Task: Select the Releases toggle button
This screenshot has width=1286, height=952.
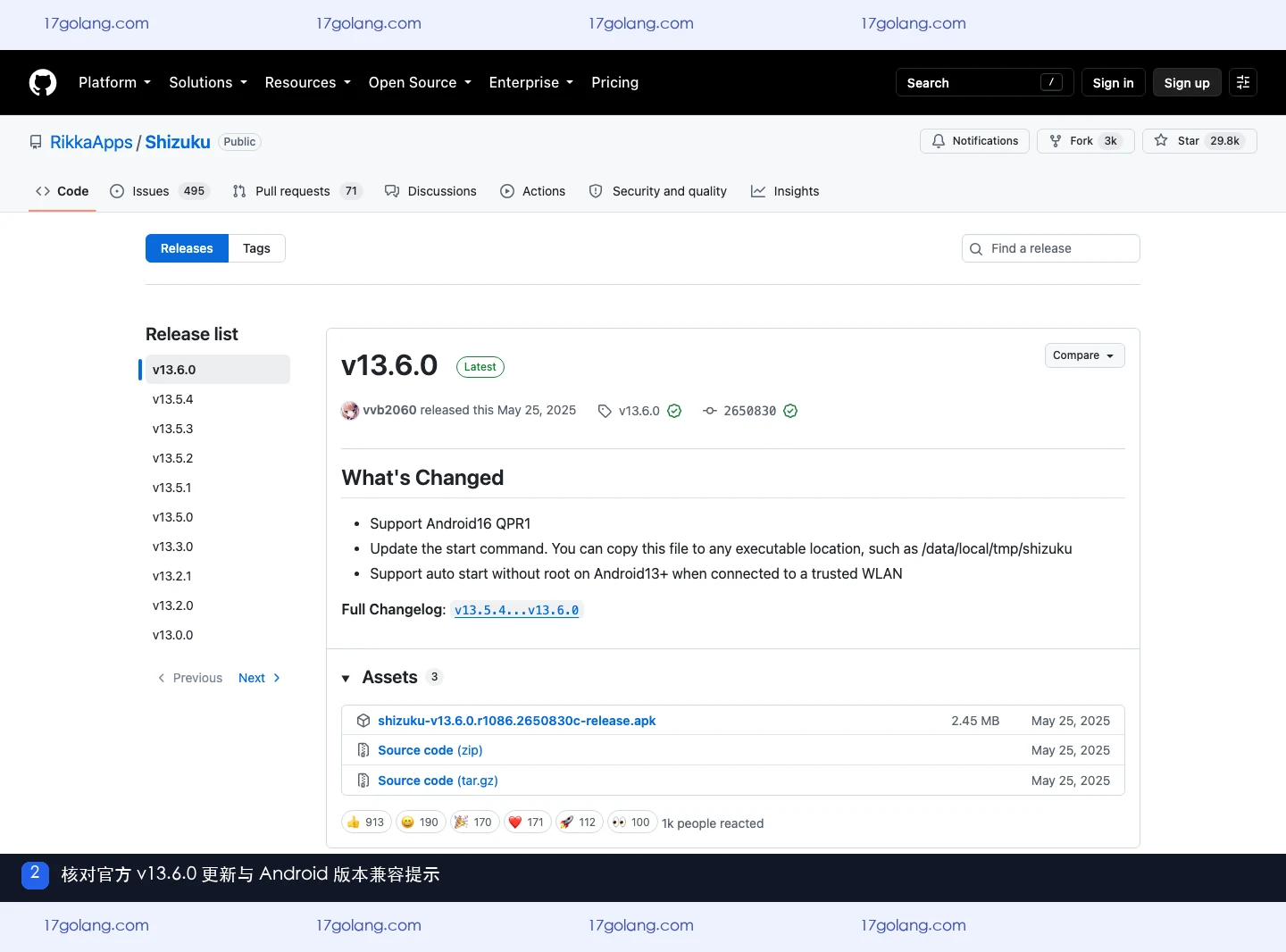Action: coord(187,248)
